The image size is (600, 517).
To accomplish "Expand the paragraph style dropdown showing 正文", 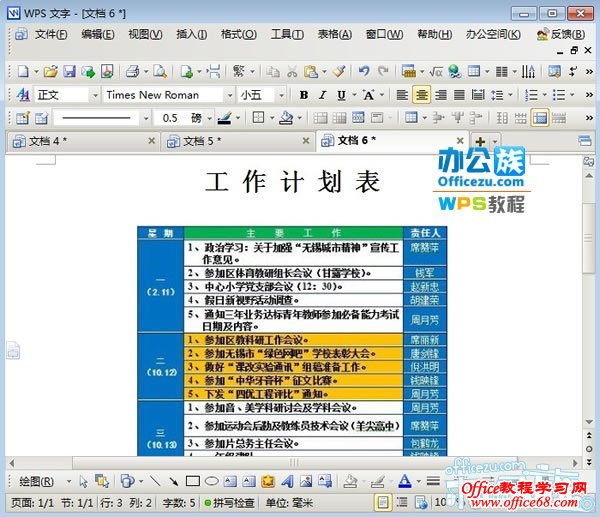I will tap(95, 95).
